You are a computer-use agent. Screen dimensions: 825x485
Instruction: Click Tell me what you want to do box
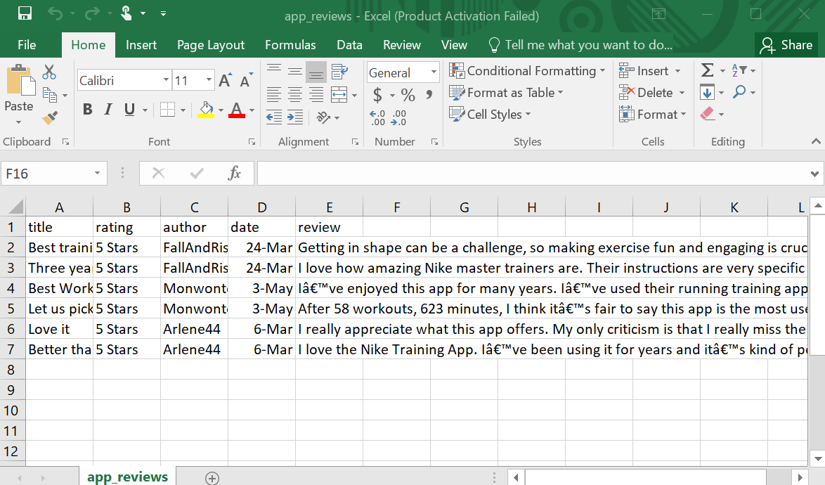click(581, 45)
